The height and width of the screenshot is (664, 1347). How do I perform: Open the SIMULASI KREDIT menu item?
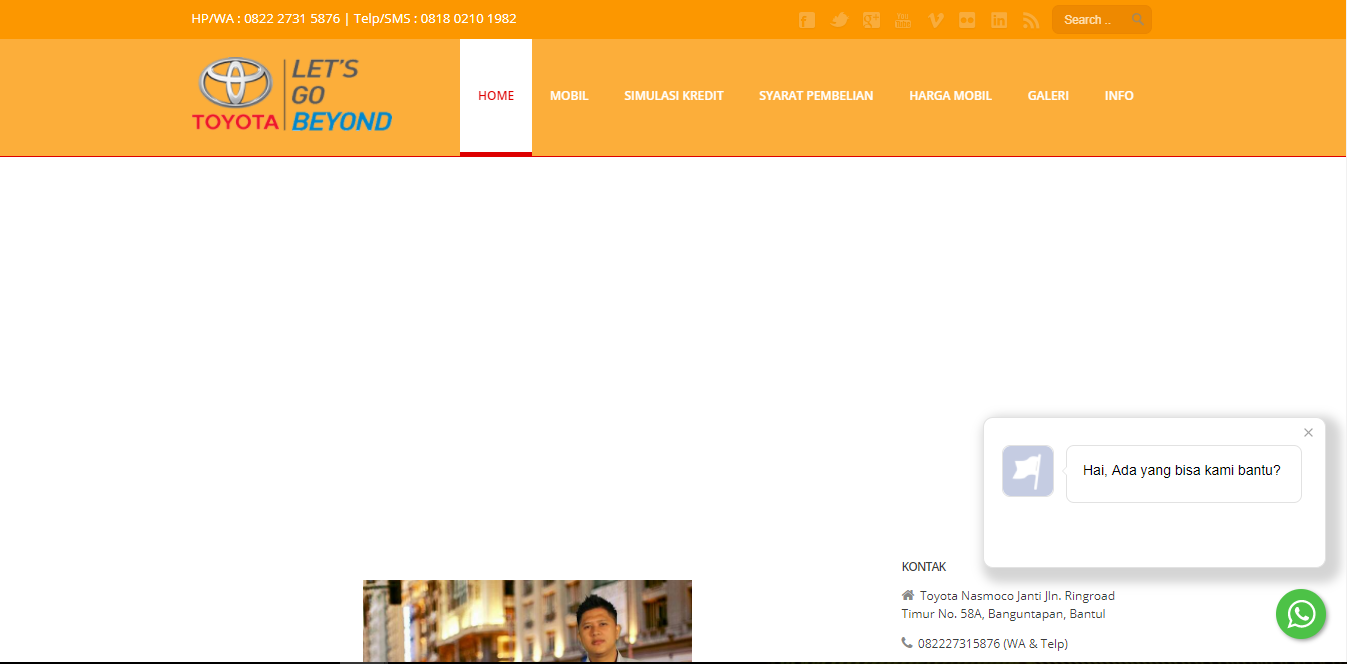pyautogui.click(x=674, y=96)
